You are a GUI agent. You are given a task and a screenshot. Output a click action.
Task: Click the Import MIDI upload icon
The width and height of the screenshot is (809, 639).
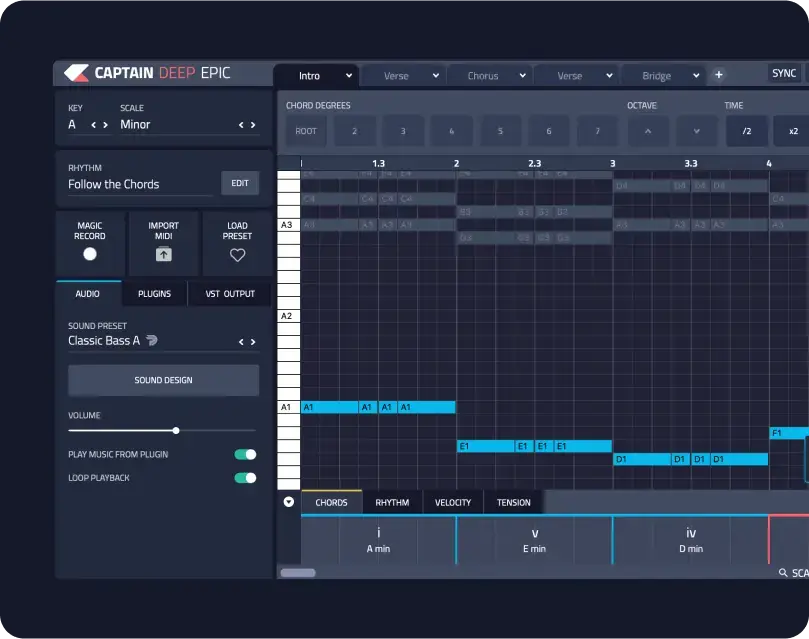163,254
